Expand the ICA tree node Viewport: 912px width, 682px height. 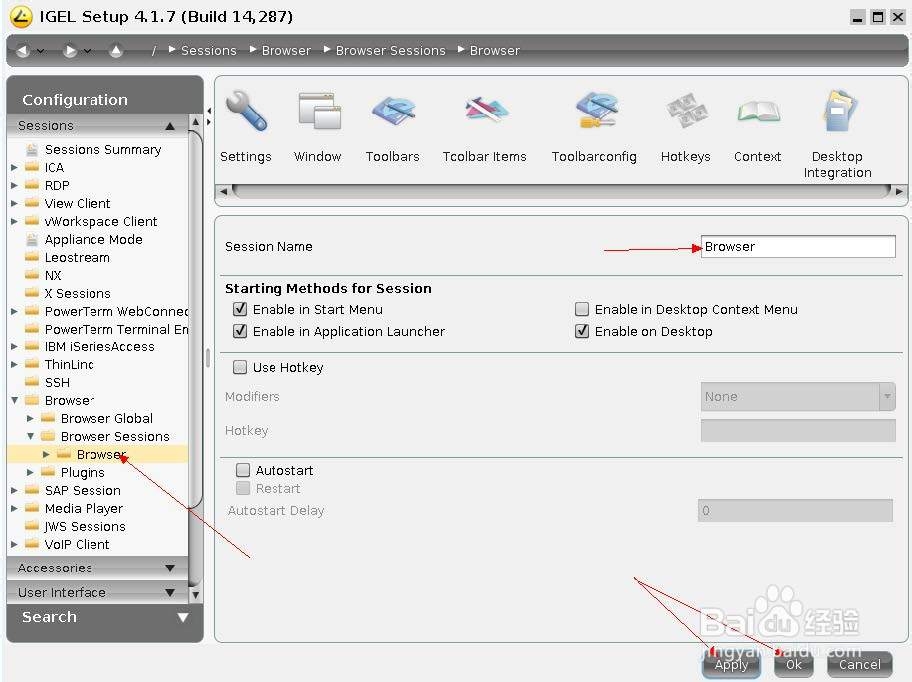pyautogui.click(x=15, y=167)
